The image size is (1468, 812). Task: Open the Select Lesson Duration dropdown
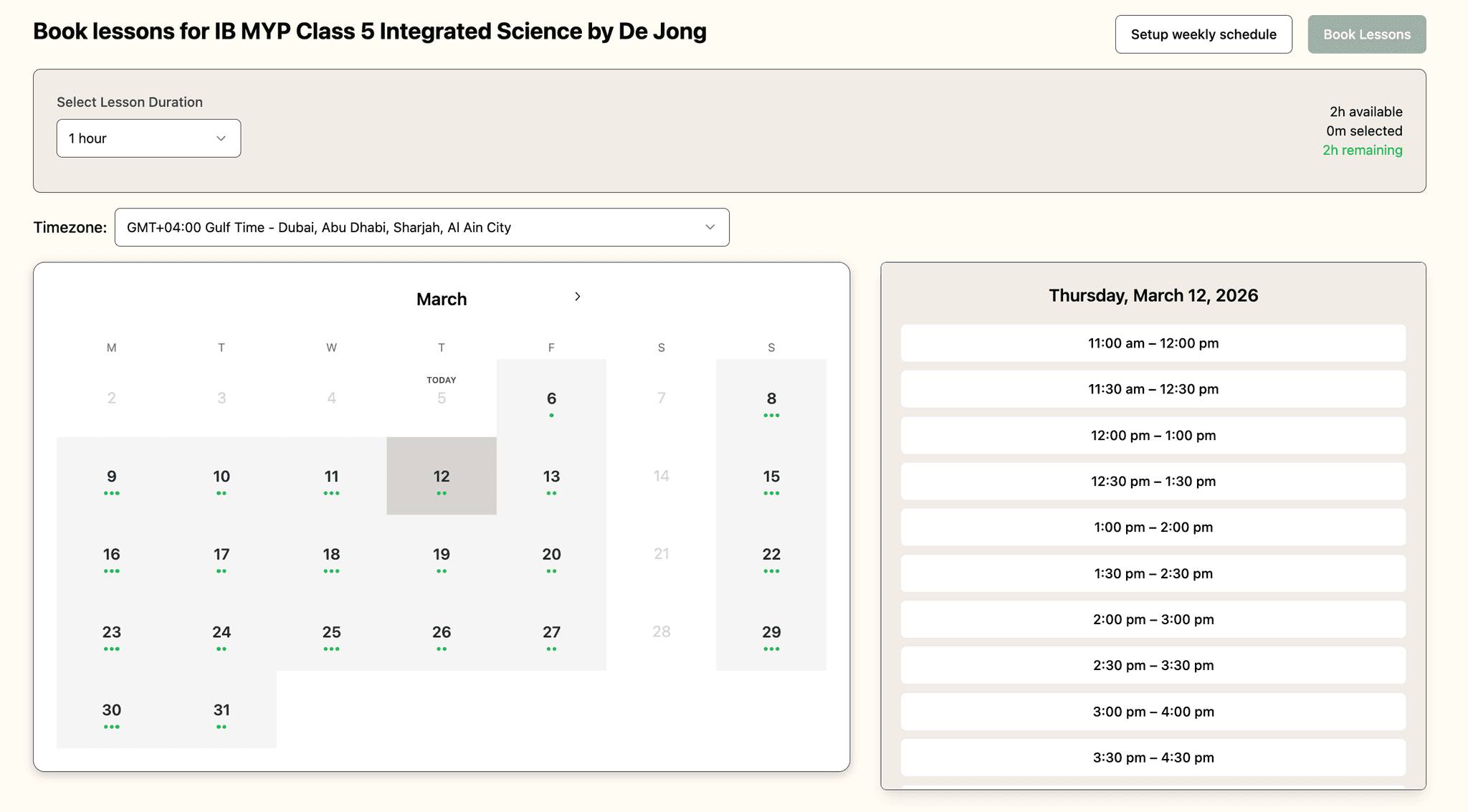coord(148,138)
